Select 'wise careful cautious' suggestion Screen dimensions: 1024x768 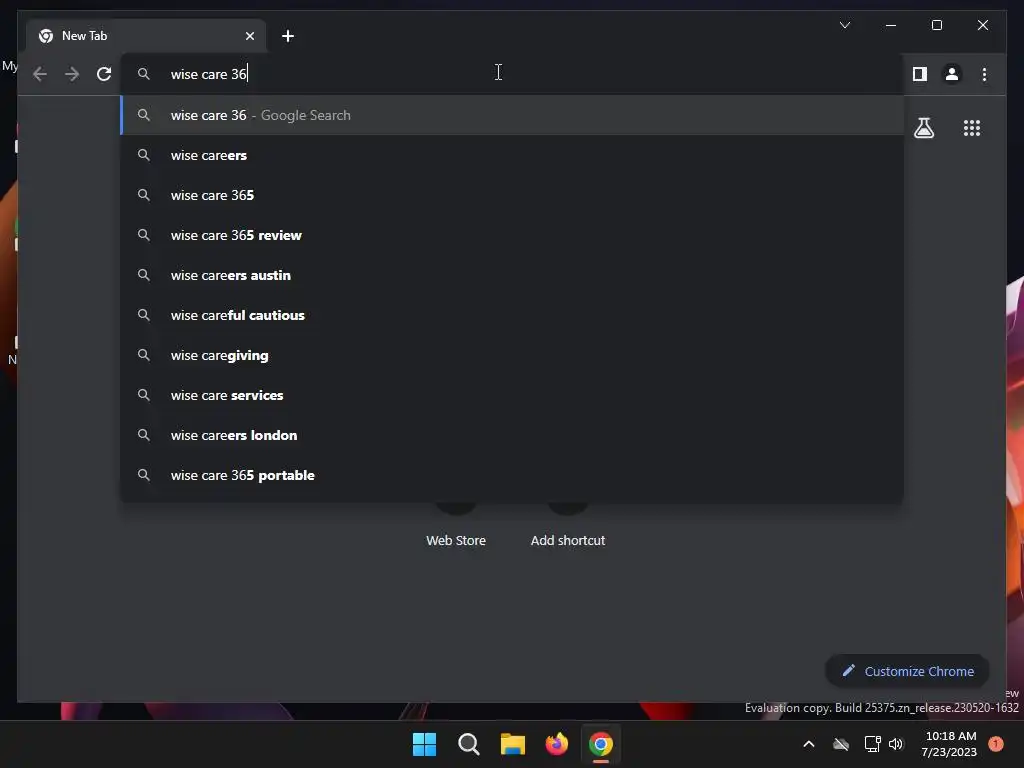(x=513, y=315)
